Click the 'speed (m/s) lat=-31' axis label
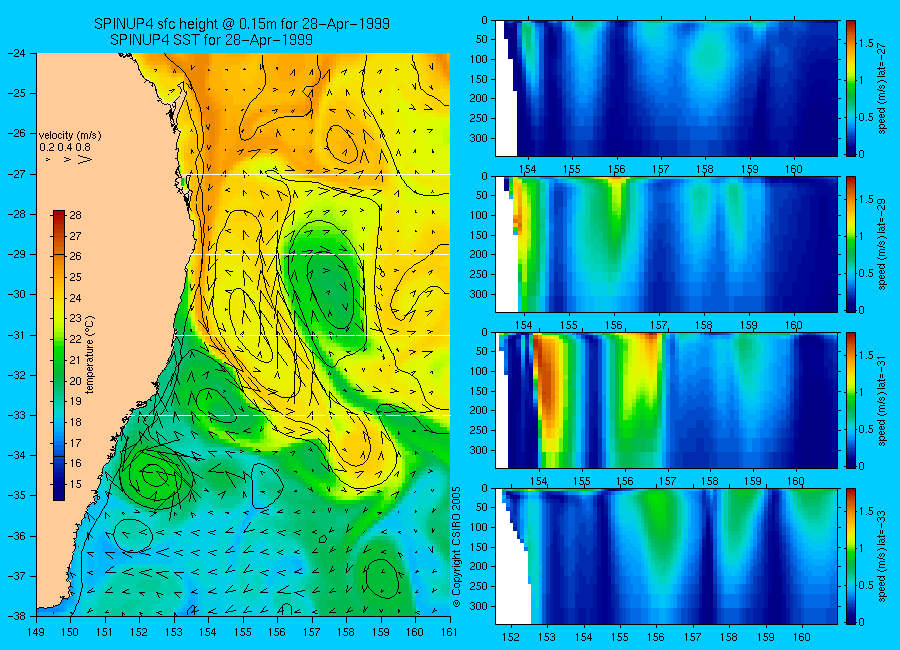The image size is (900, 650). (882, 399)
